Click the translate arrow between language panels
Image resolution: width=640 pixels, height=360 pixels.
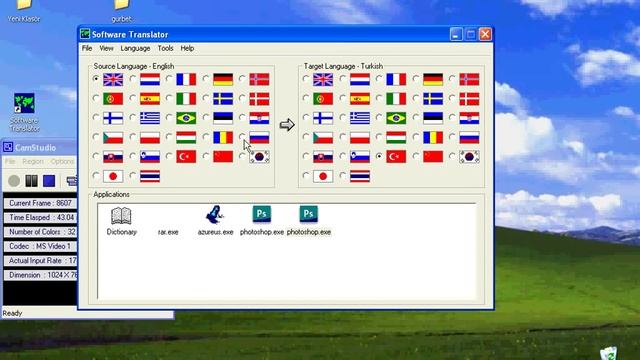[287, 124]
